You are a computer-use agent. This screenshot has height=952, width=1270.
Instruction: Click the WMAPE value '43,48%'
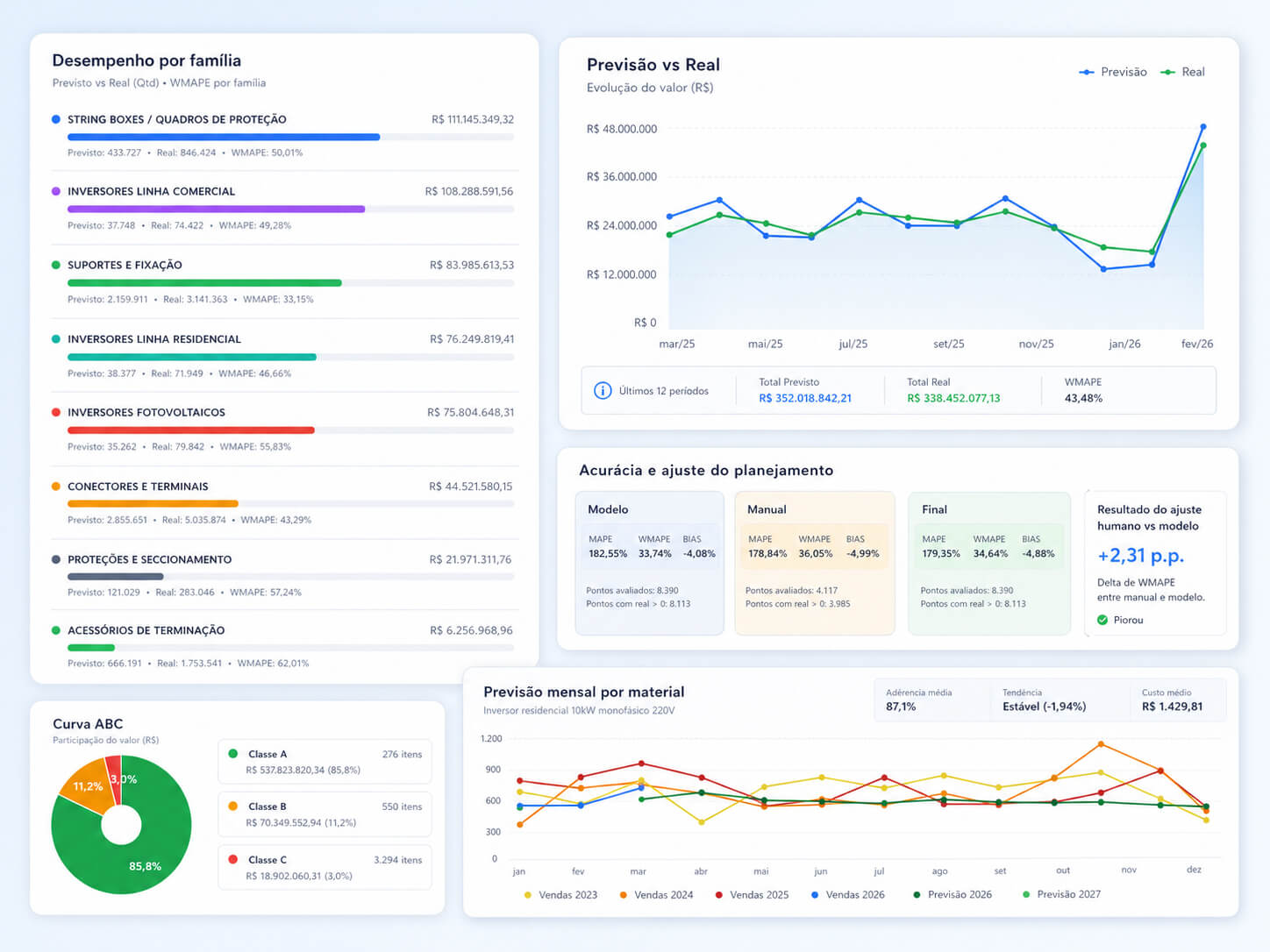click(x=1083, y=398)
